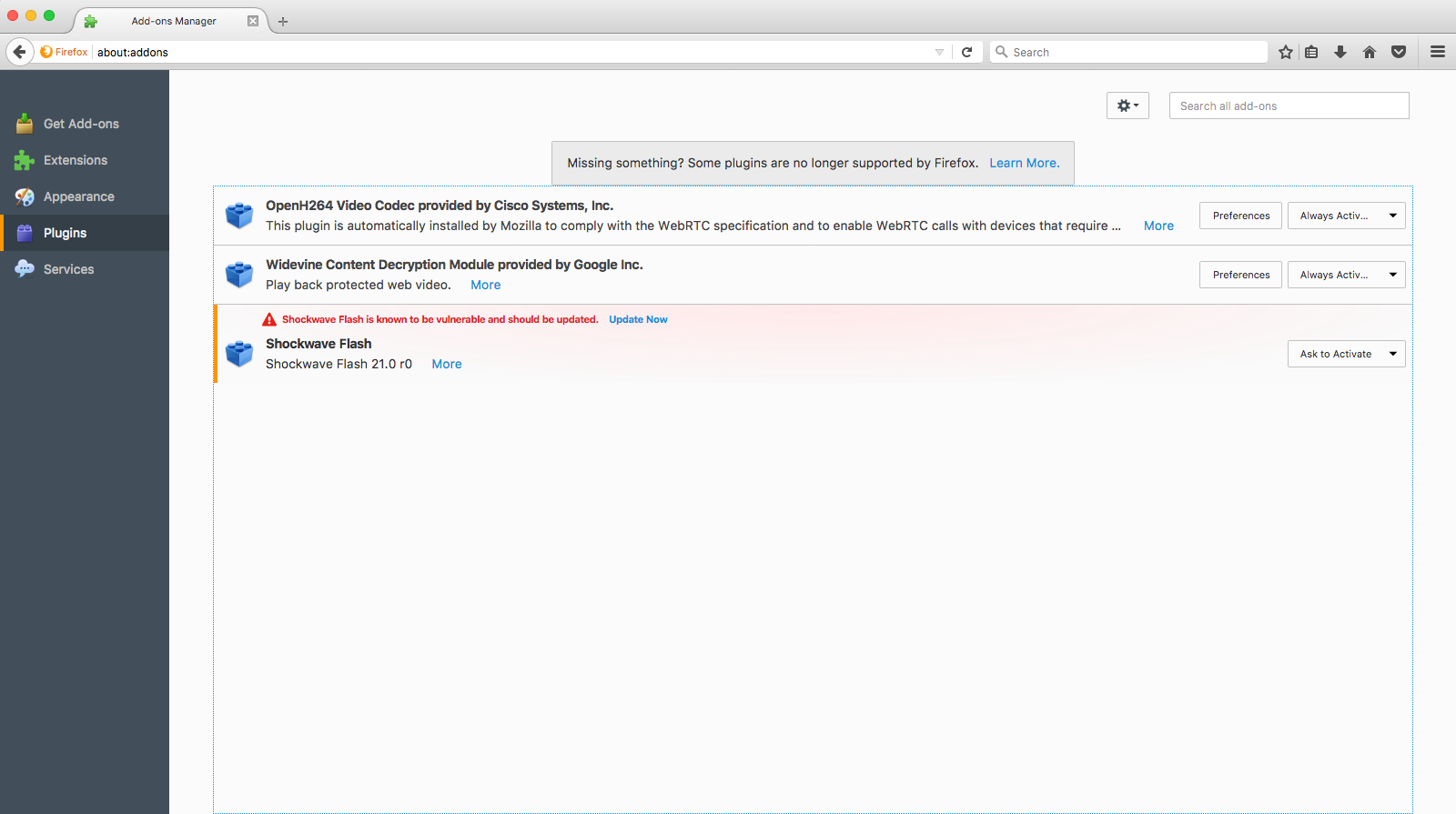Select Plugins category
This screenshot has width=1456, height=814.
[85, 233]
